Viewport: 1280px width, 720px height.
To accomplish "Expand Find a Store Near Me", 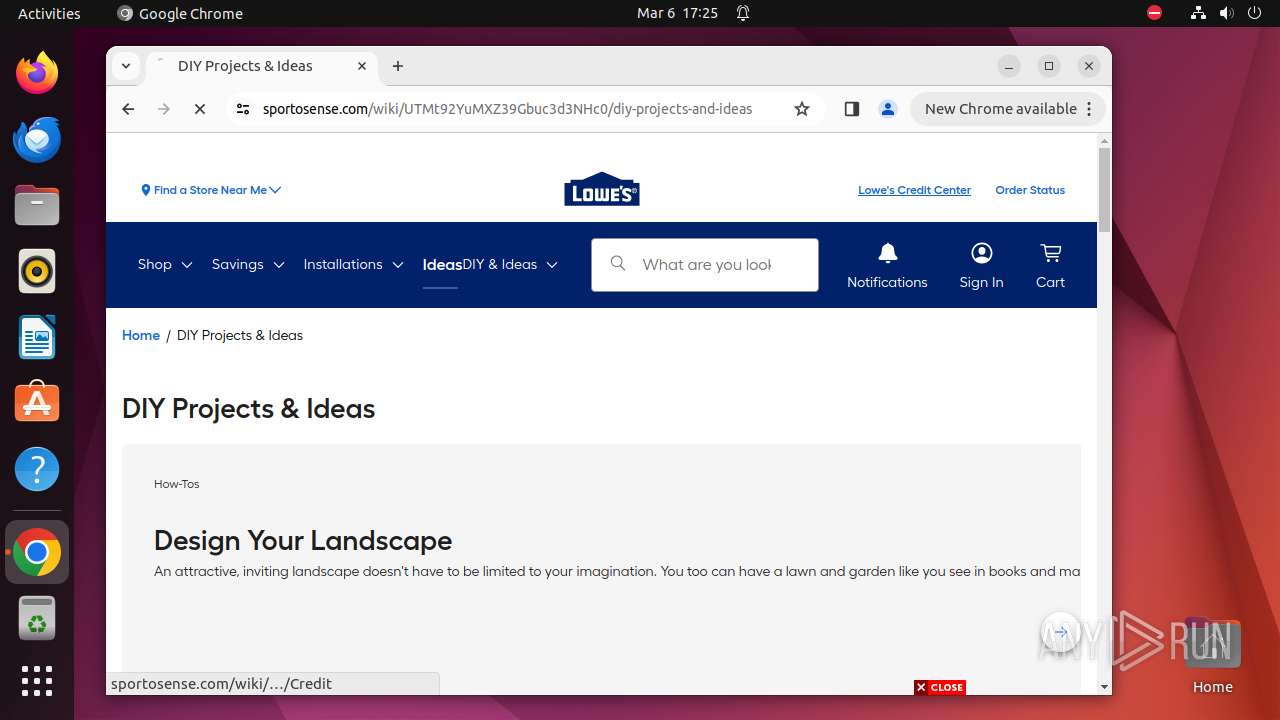I will click(x=212, y=190).
